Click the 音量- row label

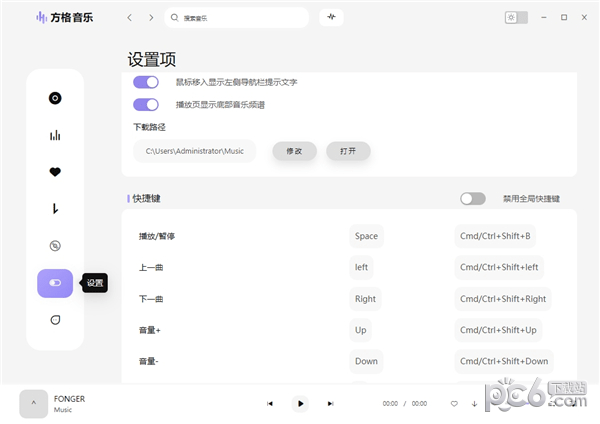click(148, 361)
